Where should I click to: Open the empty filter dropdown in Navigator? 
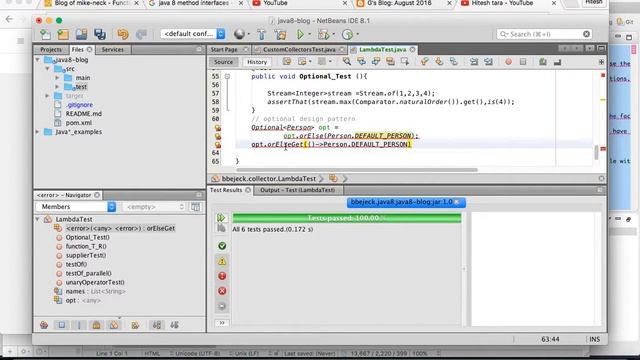(x=154, y=207)
